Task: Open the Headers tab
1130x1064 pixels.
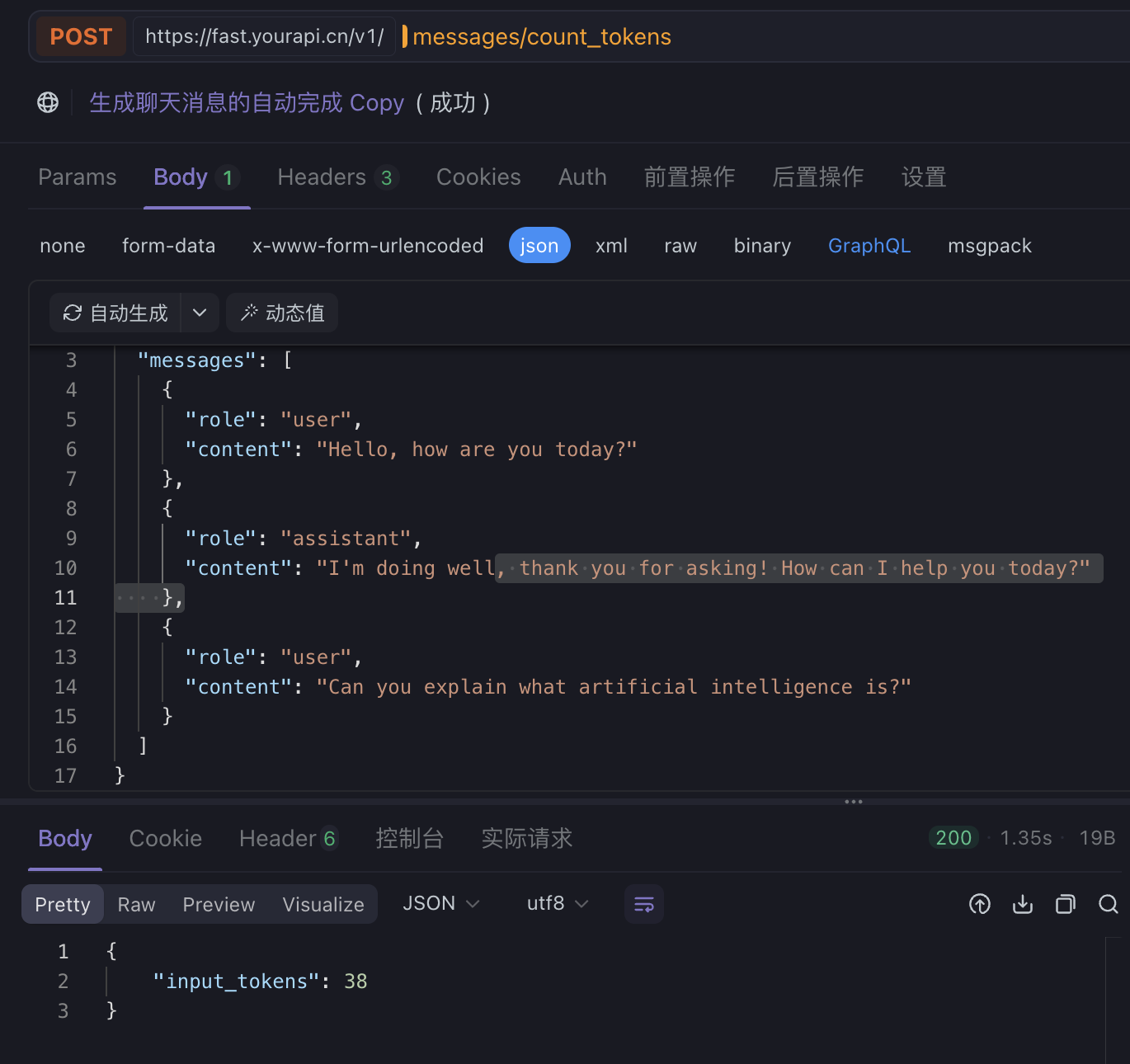Action: (338, 177)
